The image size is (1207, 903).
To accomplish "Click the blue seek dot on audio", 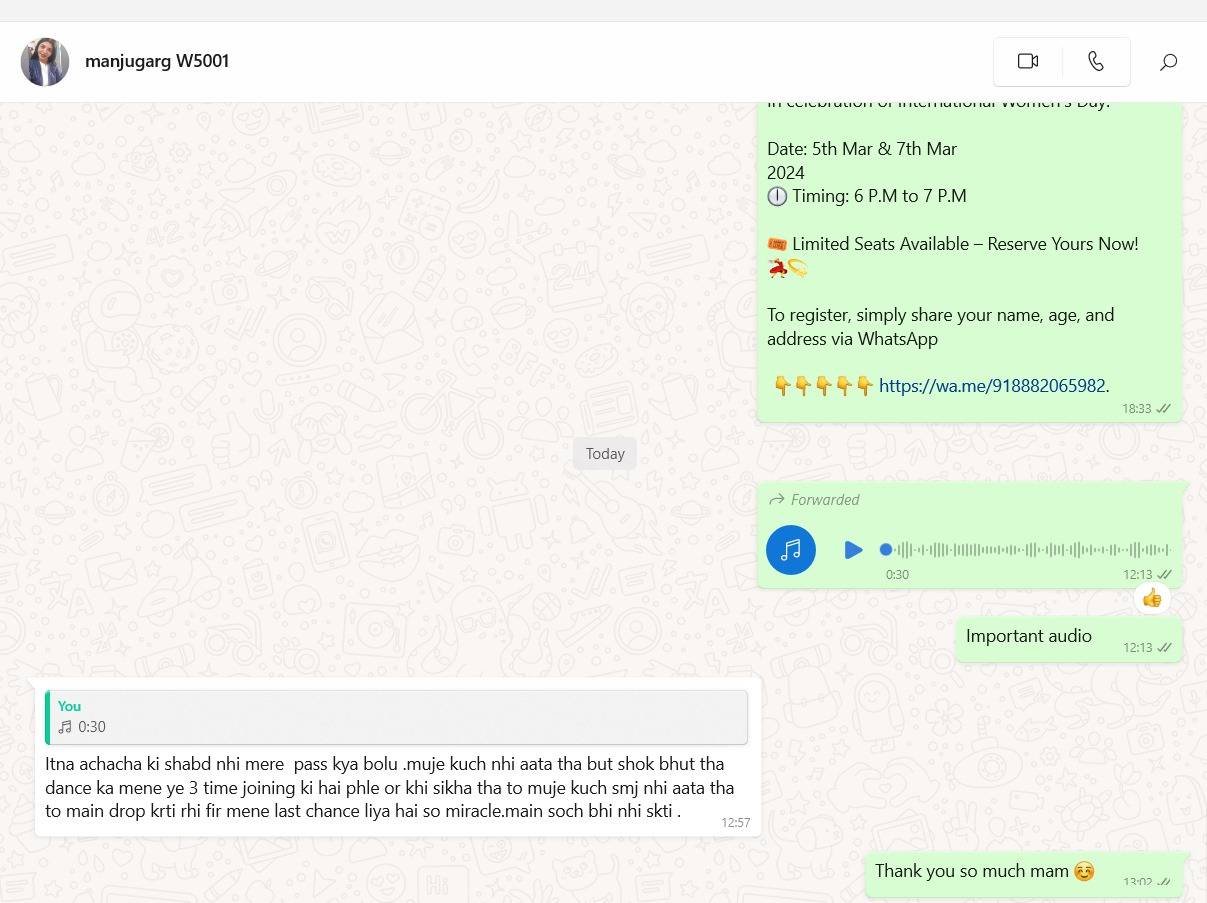I will click(885, 549).
